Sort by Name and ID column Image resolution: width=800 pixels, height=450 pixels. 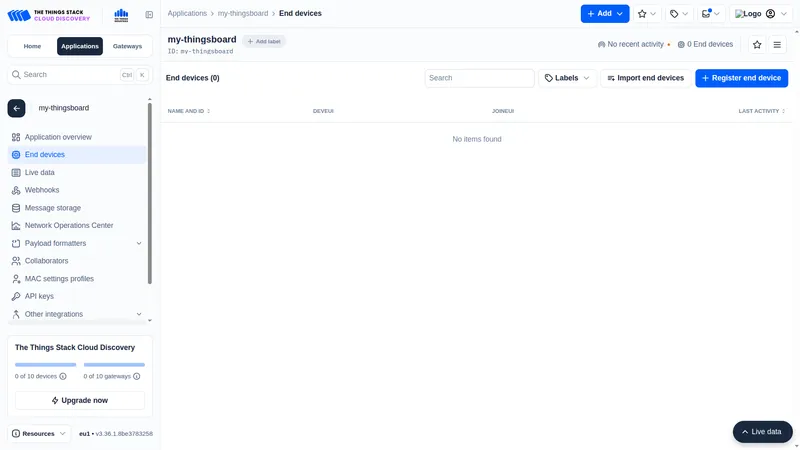pos(189,111)
